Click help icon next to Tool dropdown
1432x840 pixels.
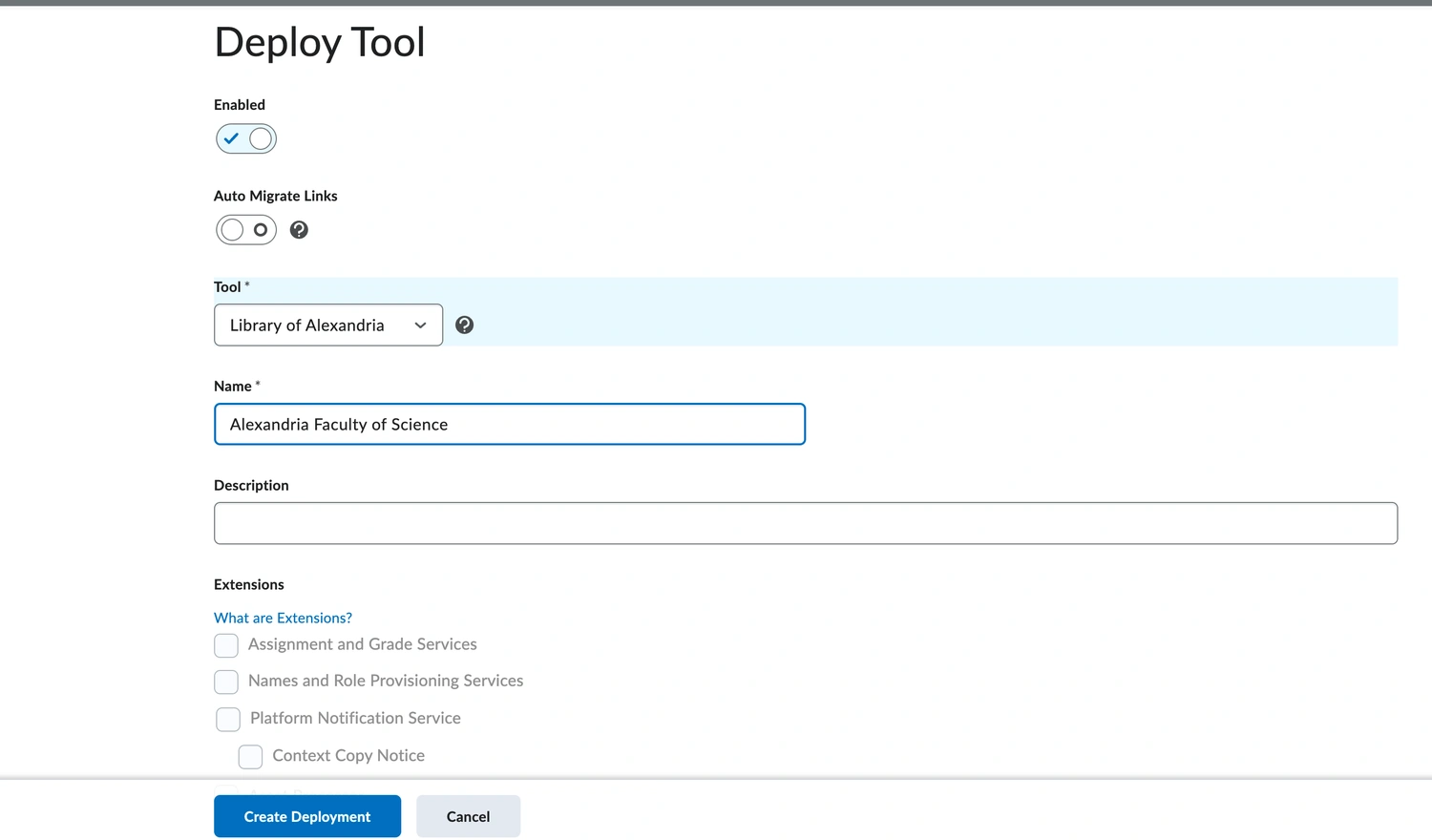click(465, 325)
